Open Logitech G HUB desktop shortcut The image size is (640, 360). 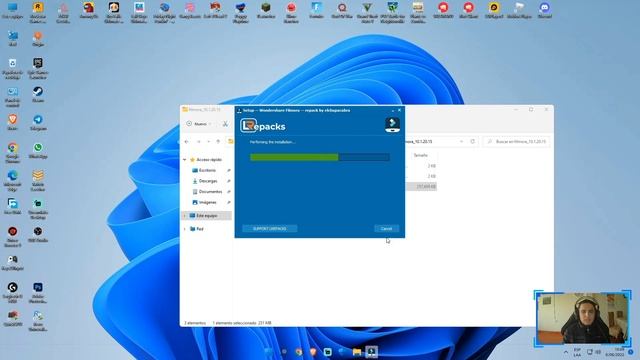point(13,292)
